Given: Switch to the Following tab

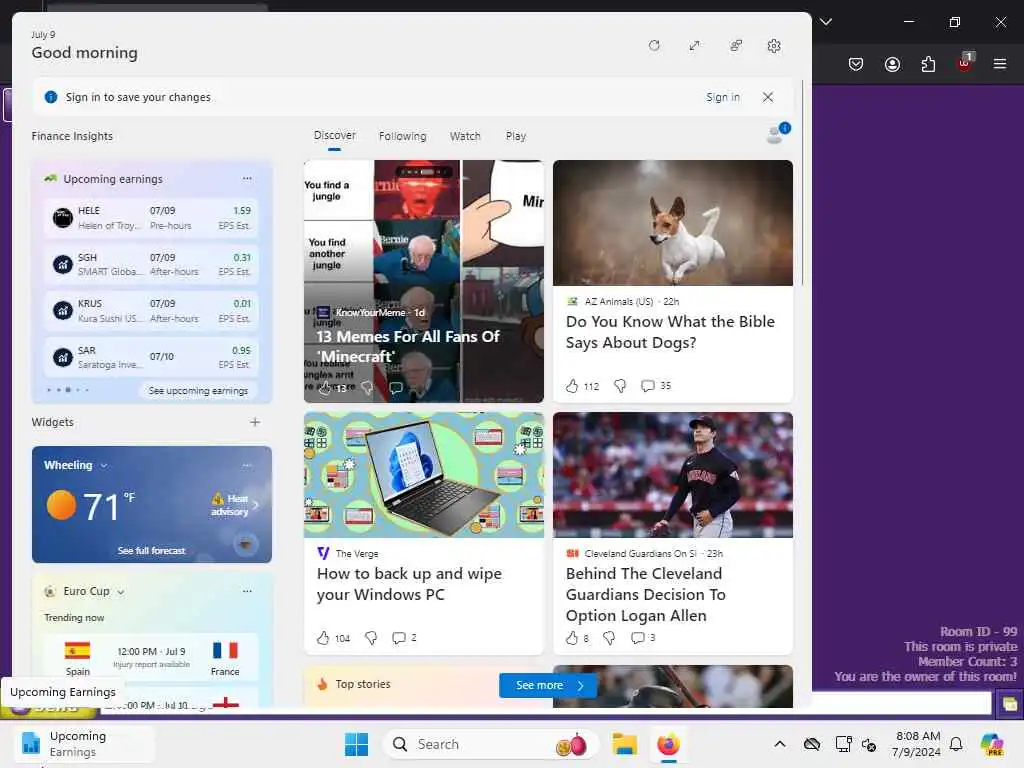Looking at the screenshot, I should pos(402,136).
